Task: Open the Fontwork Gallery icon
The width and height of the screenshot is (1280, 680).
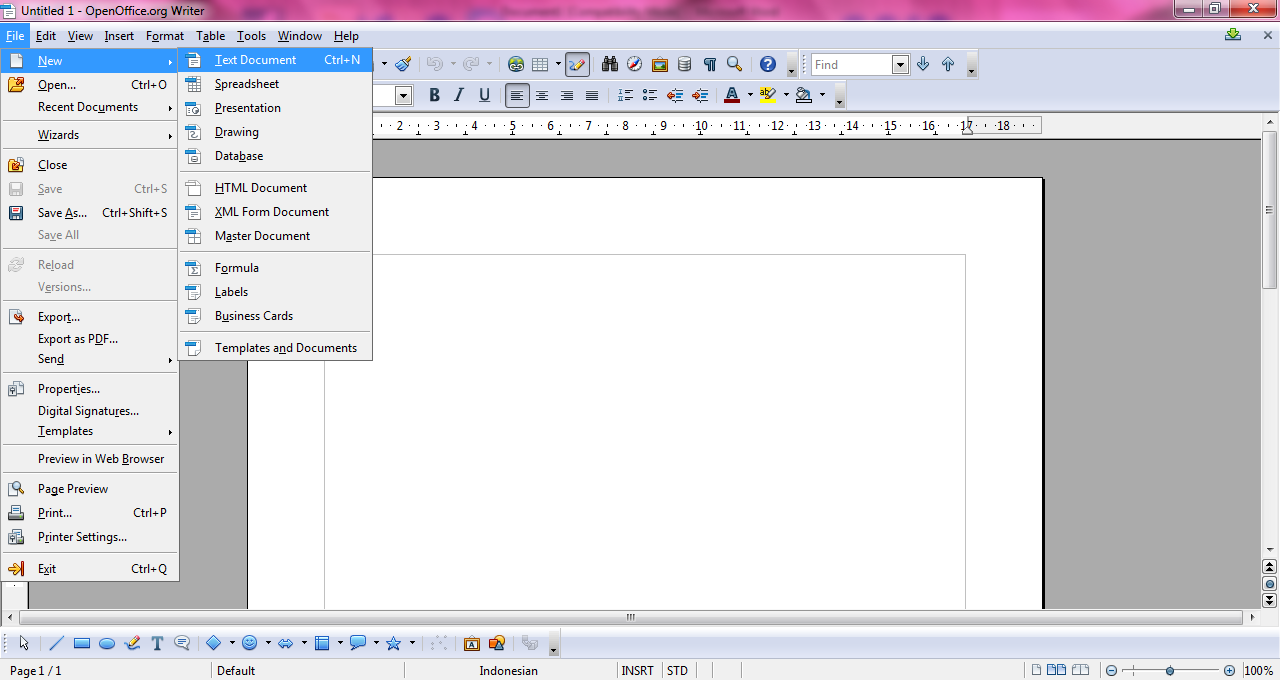Action: click(470, 643)
